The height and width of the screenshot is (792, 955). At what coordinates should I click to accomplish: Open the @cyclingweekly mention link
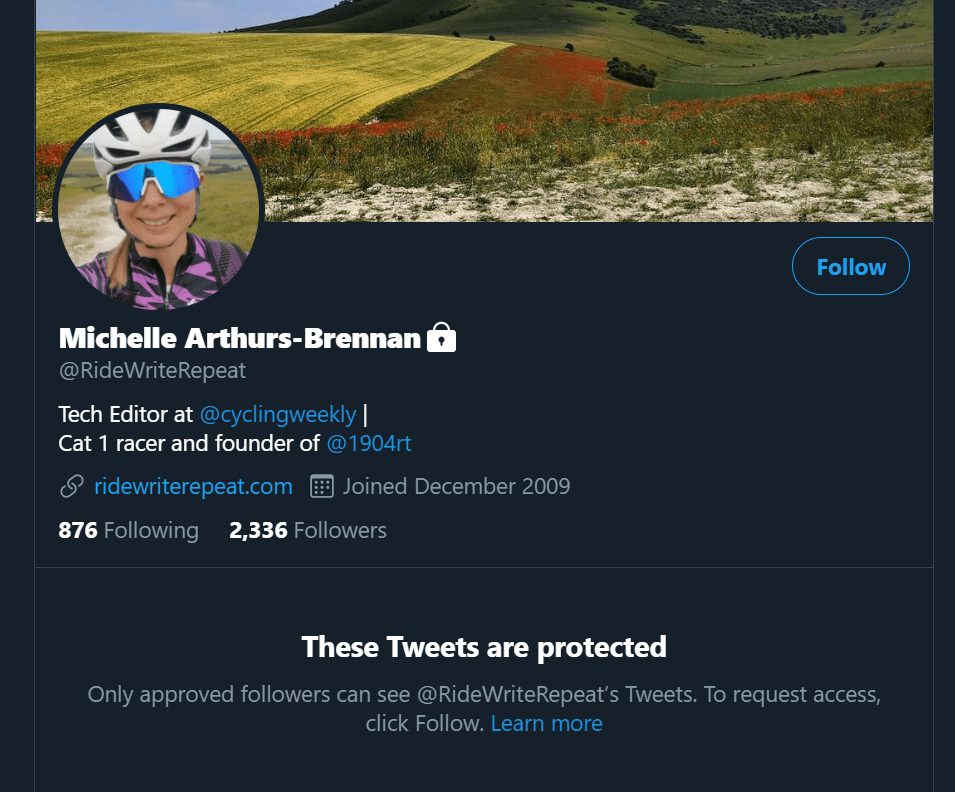coord(278,414)
